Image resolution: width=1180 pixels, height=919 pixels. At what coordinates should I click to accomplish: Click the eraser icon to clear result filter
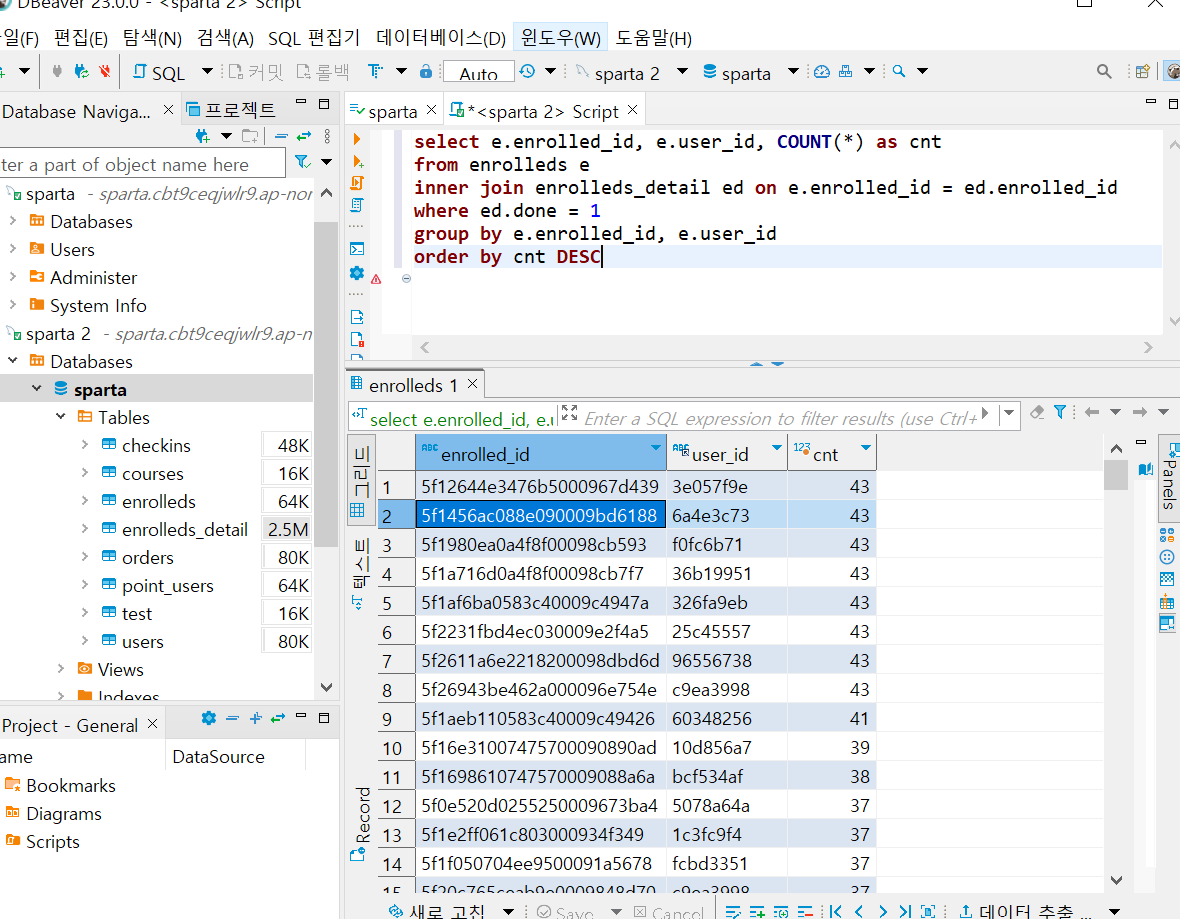pyautogui.click(x=1037, y=412)
